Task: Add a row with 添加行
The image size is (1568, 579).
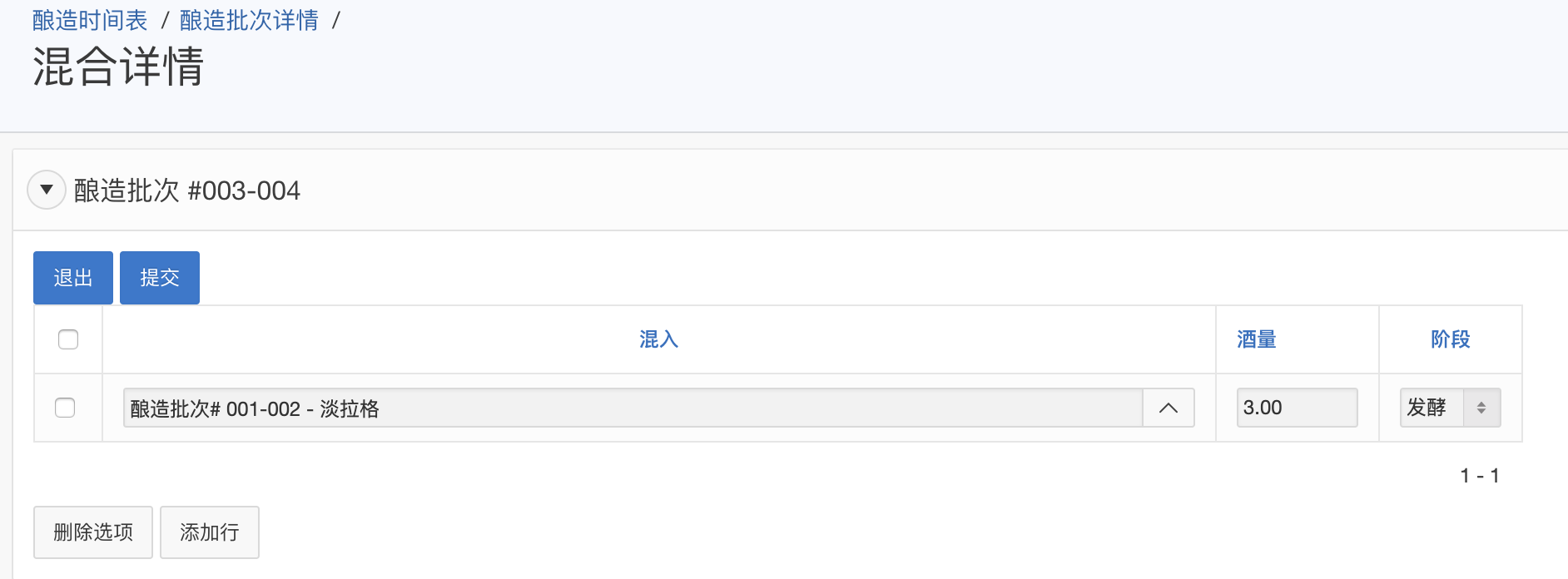Action: (x=210, y=532)
